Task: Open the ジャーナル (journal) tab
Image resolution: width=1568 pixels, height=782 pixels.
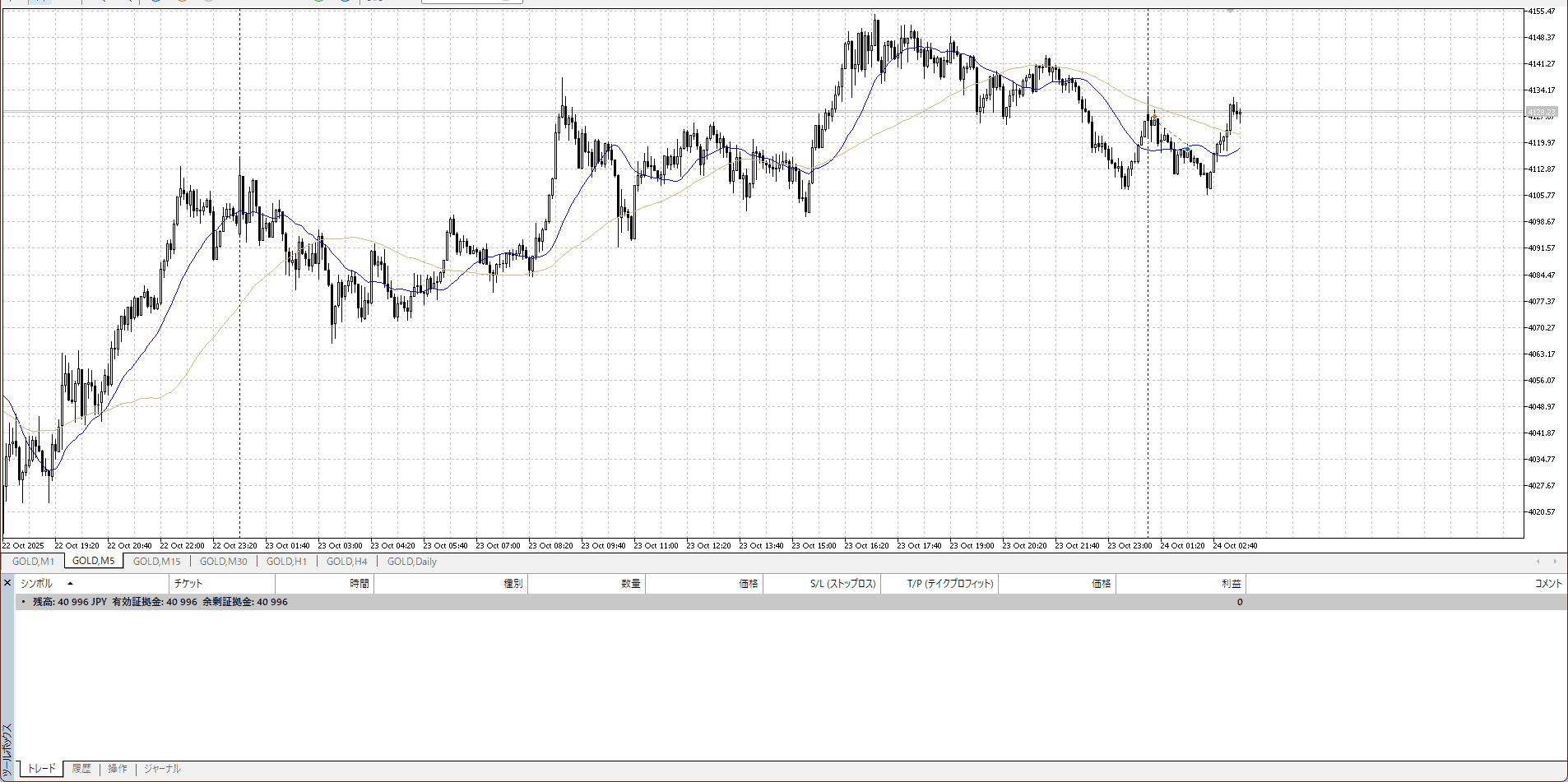Action: [162, 769]
